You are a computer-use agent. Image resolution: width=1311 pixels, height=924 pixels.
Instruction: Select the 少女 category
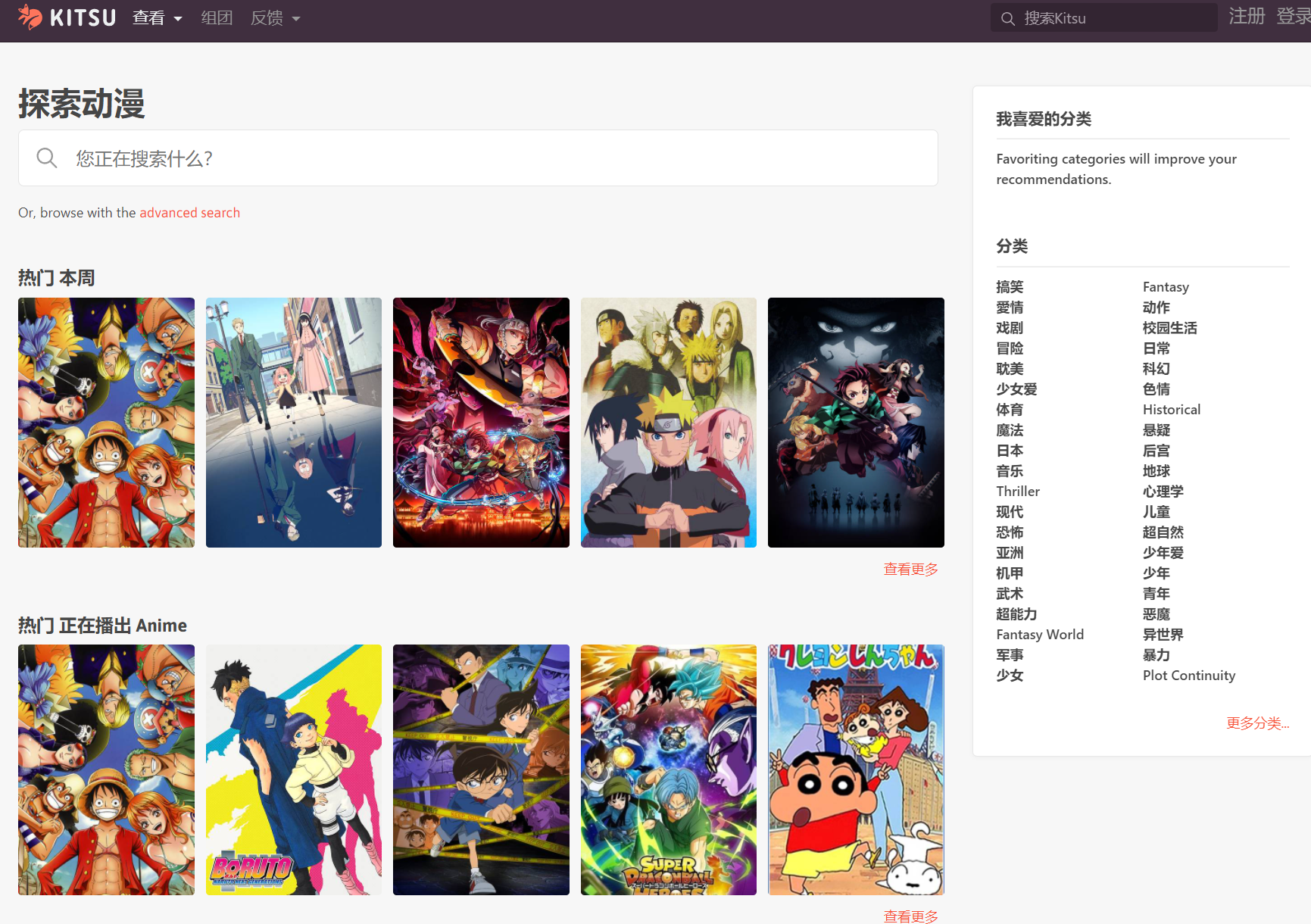[x=1010, y=676]
